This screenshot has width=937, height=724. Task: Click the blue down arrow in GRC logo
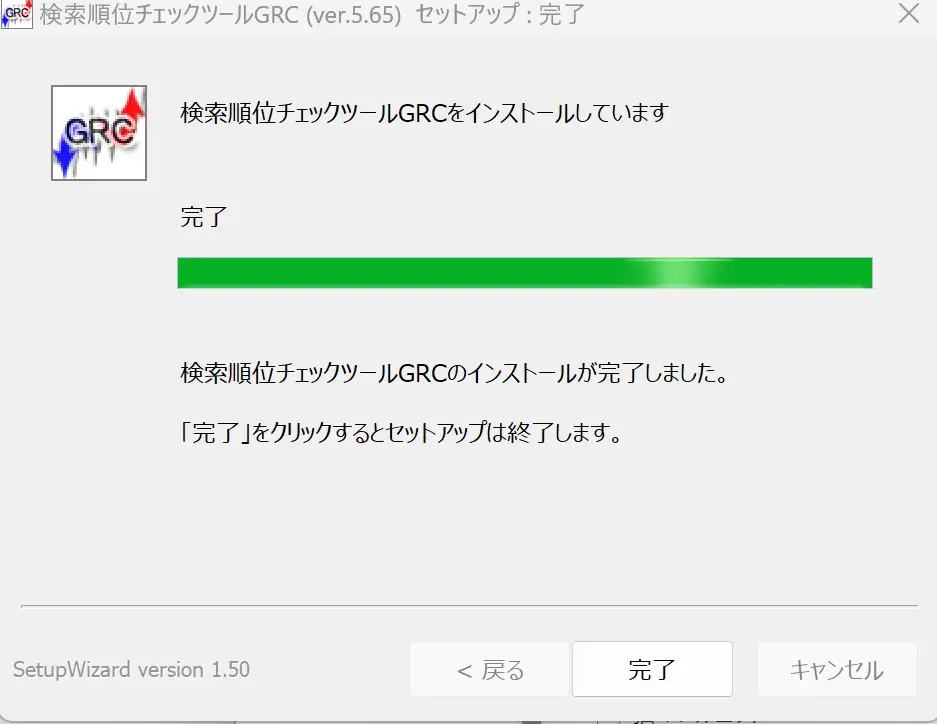63,157
